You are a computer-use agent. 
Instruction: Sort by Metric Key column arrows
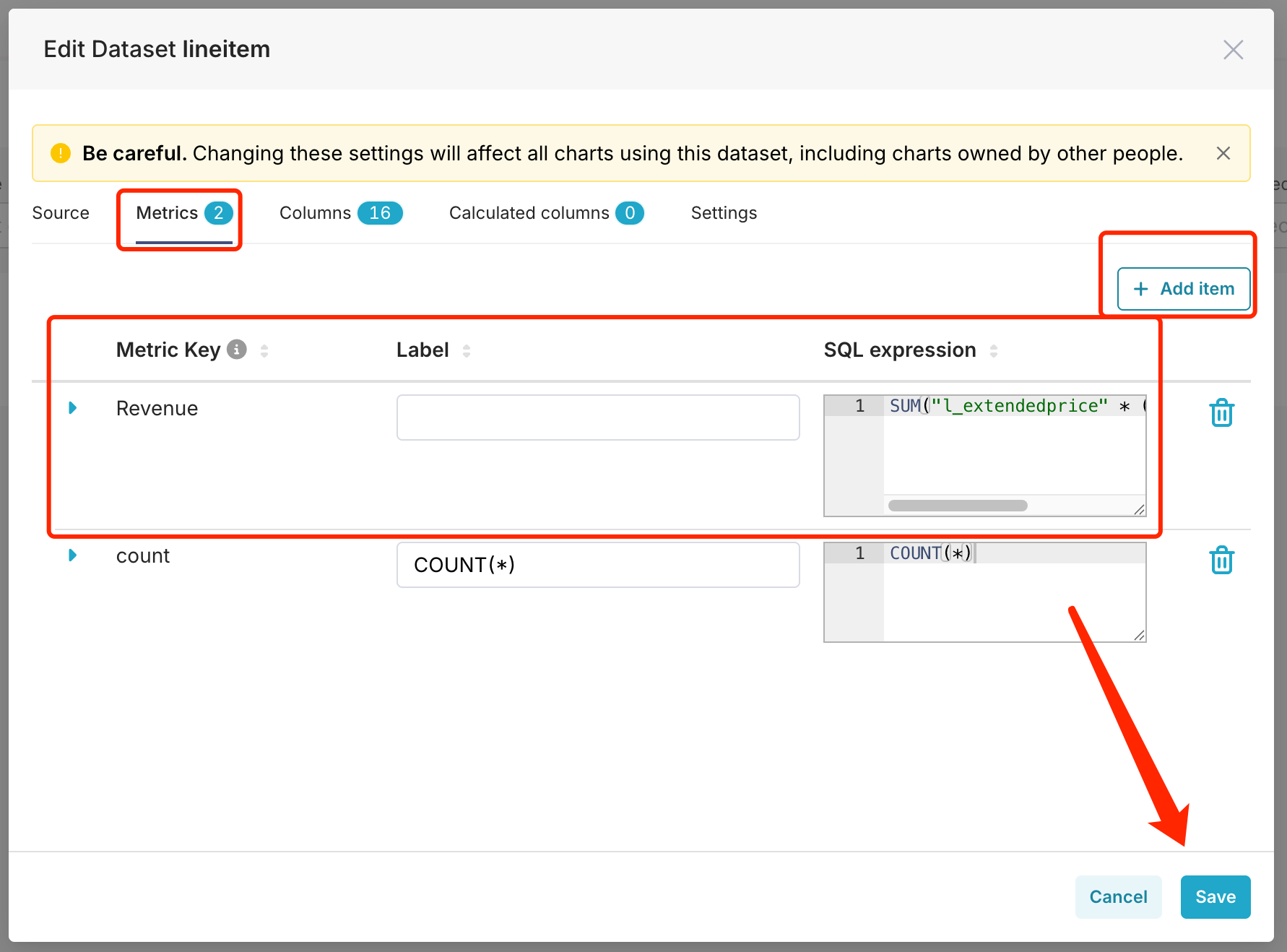click(264, 350)
